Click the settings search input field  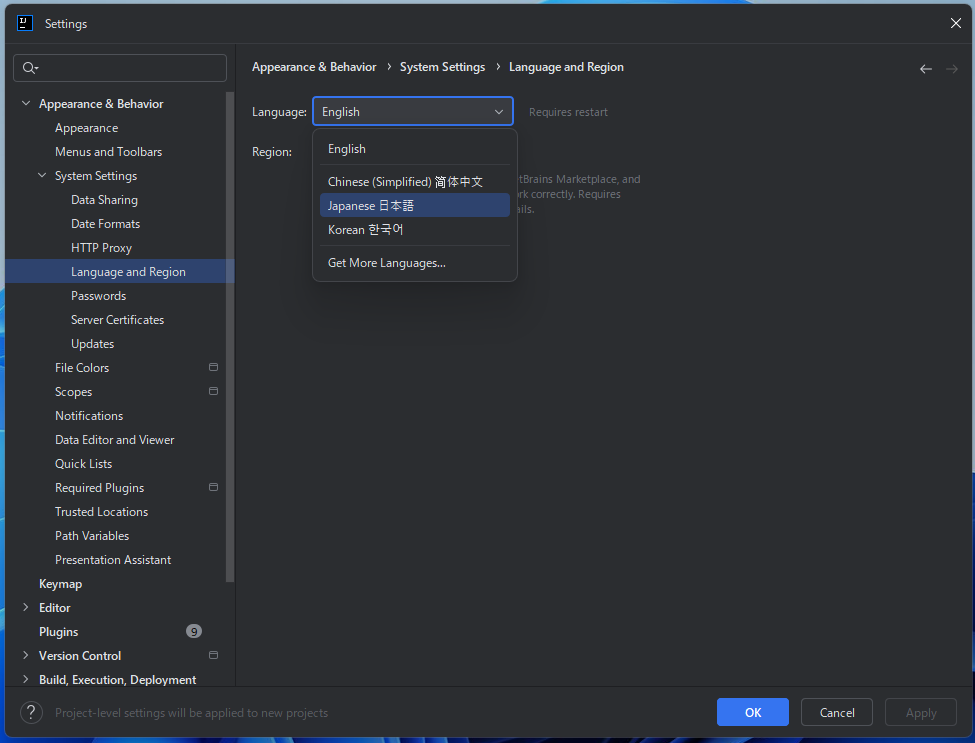[x=130, y=68]
